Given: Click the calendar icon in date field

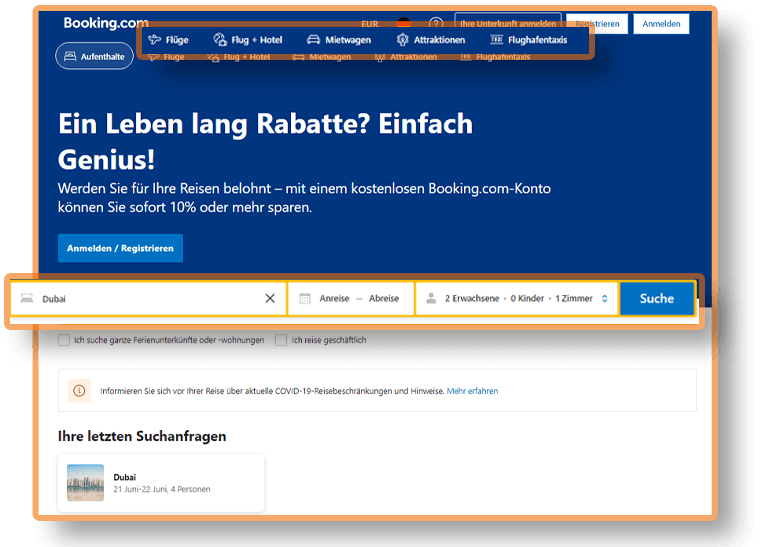Looking at the screenshot, I should (x=305, y=298).
